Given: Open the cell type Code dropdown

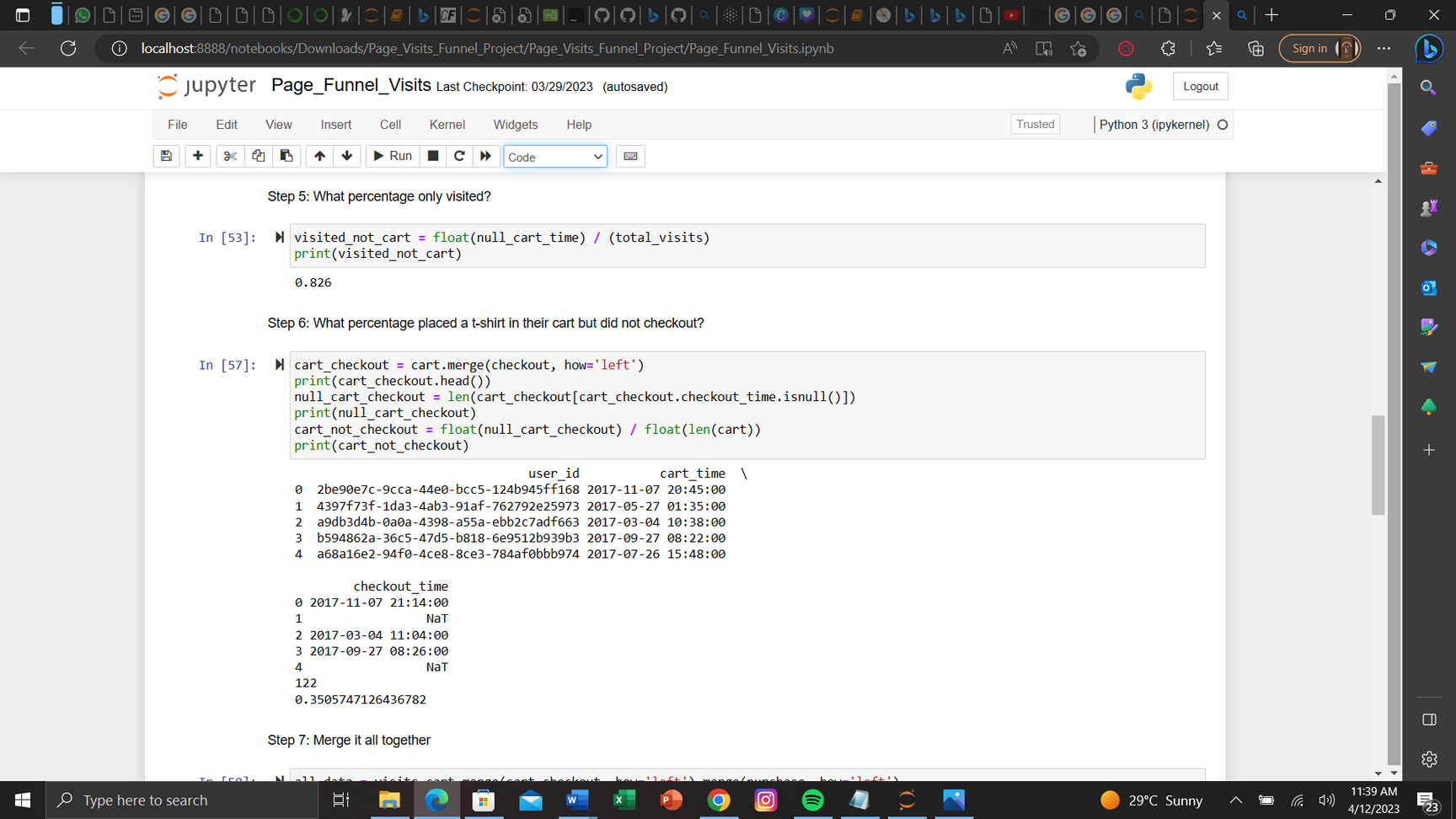Looking at the screenshot, I should (x=555, y=157).
